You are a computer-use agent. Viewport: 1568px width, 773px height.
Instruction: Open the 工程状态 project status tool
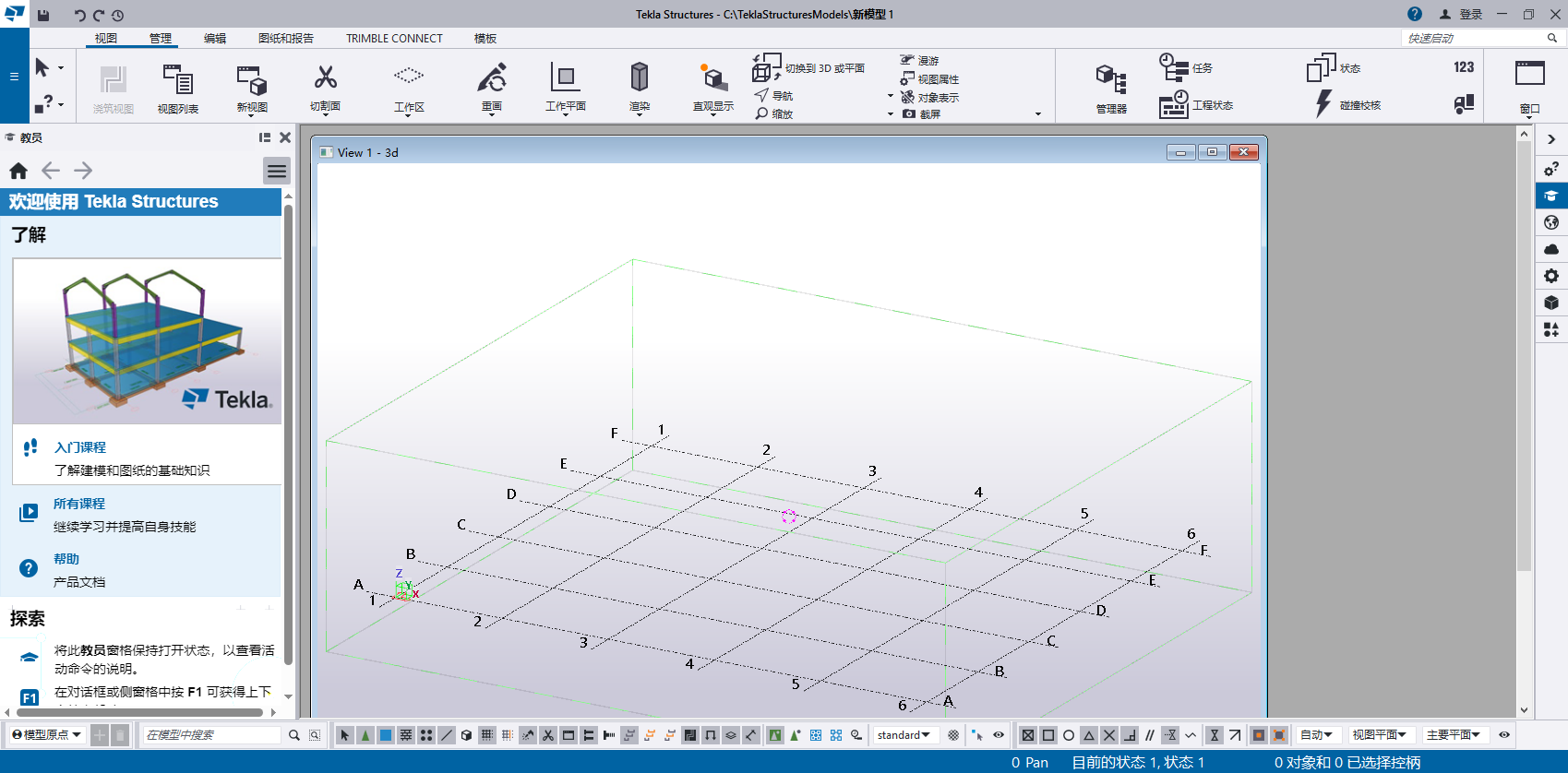coord(1196,104)
